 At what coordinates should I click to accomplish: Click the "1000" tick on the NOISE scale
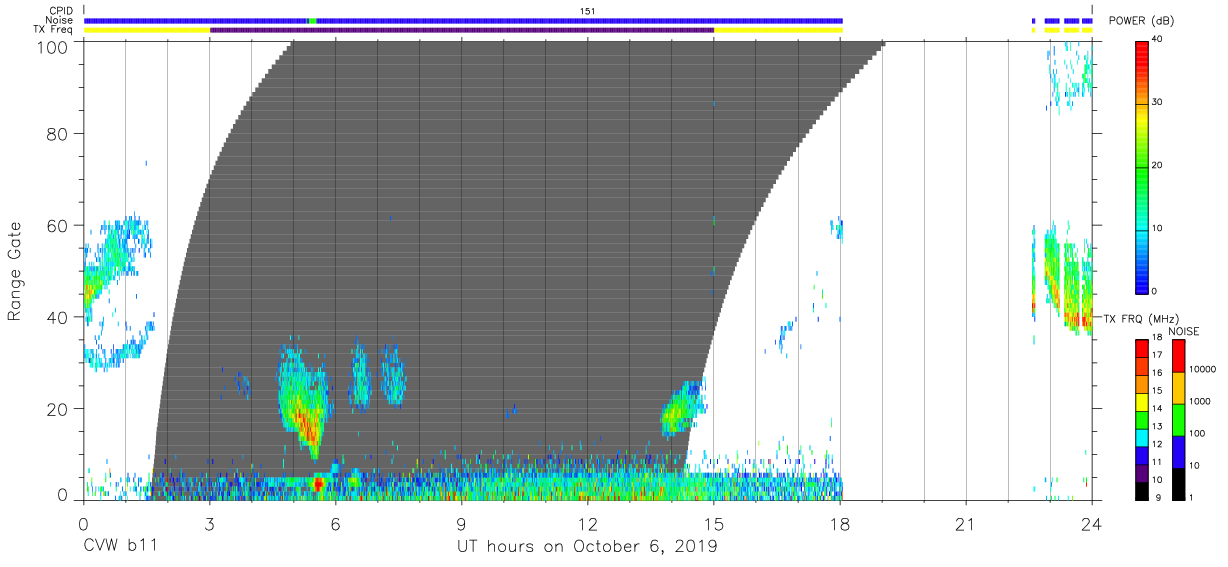coord(1202,402)
